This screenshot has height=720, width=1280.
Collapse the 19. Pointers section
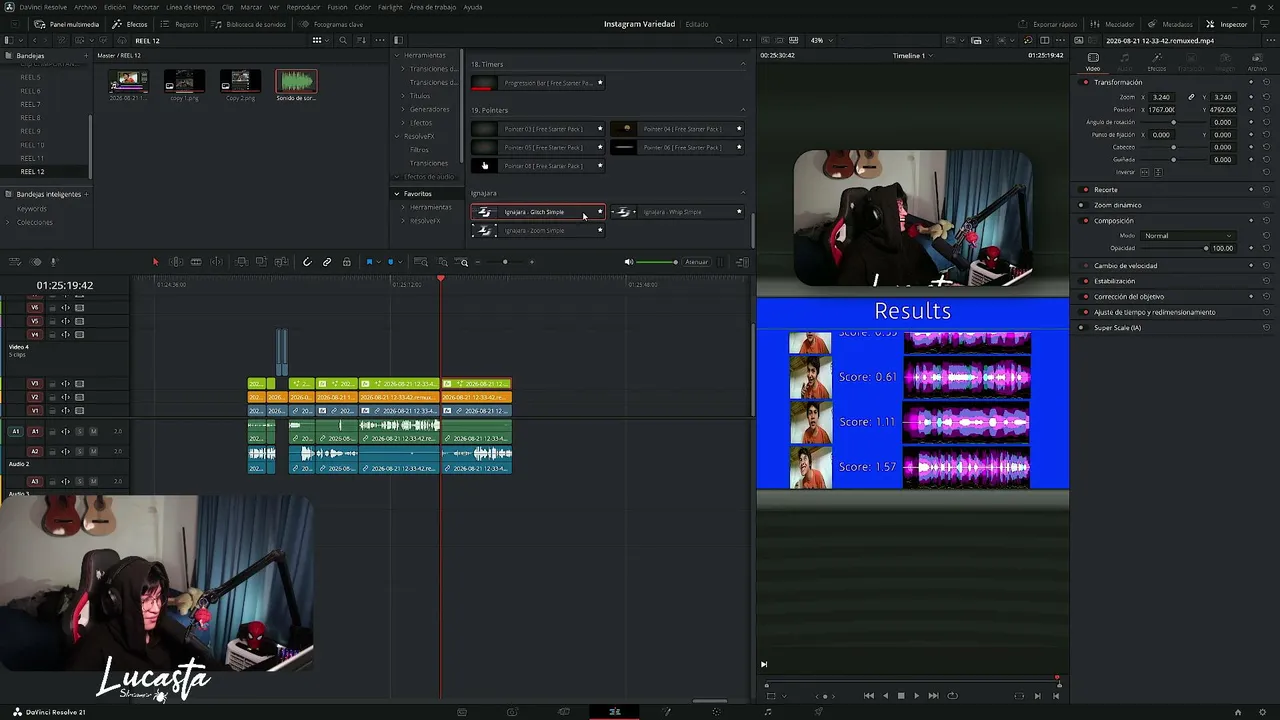pyautogui.click(x=742, y=110)
